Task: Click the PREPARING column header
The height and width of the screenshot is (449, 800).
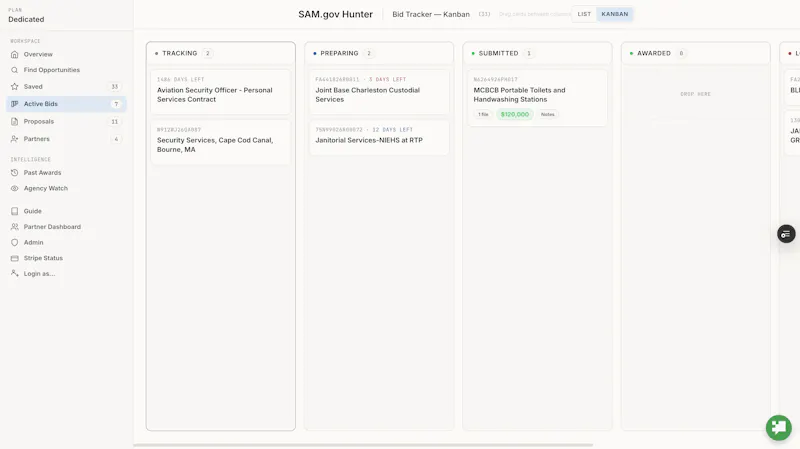Action: click(379, 53)
